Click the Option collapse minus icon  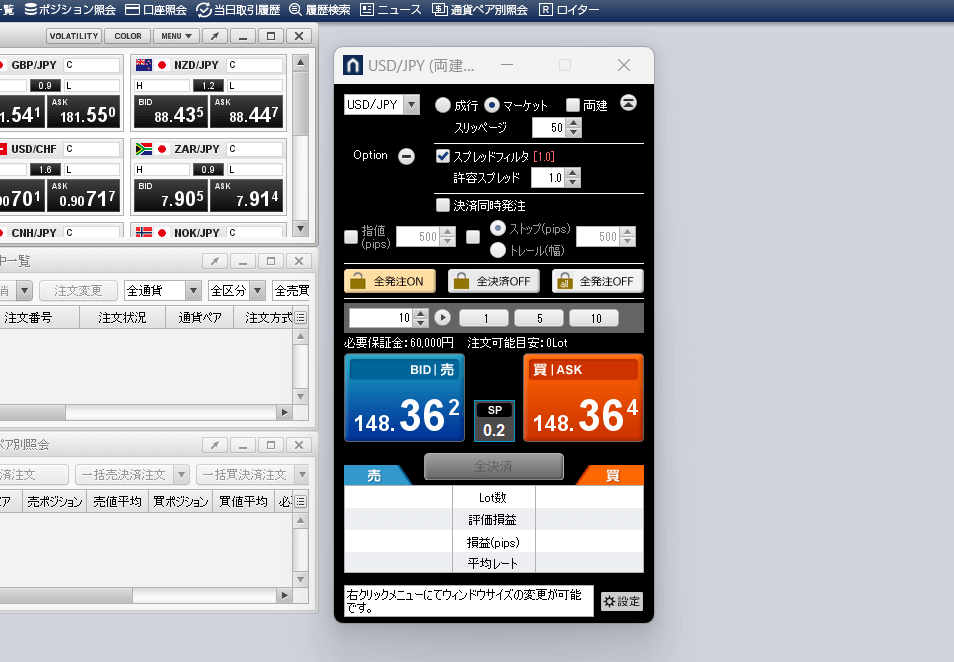(x=406, y=156)
